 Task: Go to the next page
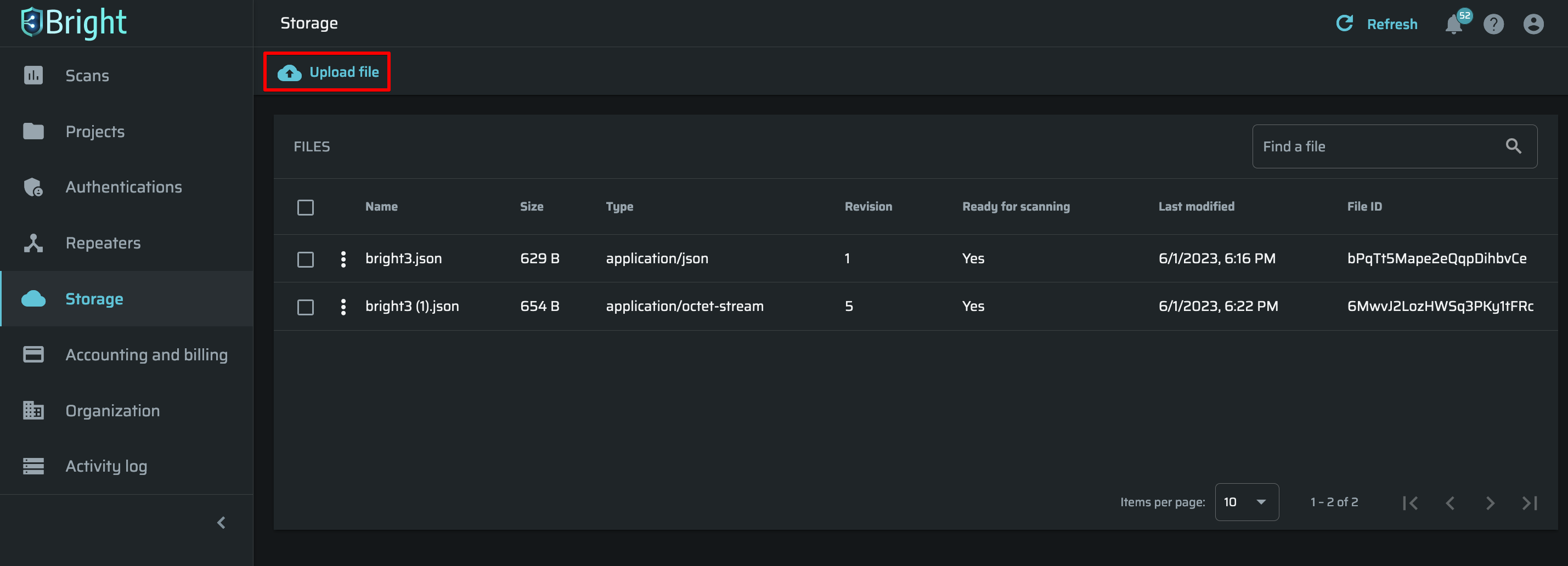(1490, 503)
